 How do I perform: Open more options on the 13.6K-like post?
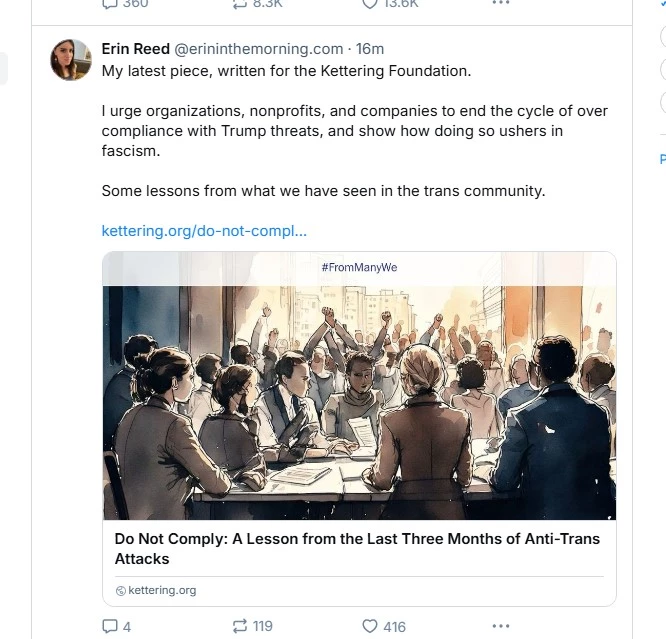coord(501,4)
